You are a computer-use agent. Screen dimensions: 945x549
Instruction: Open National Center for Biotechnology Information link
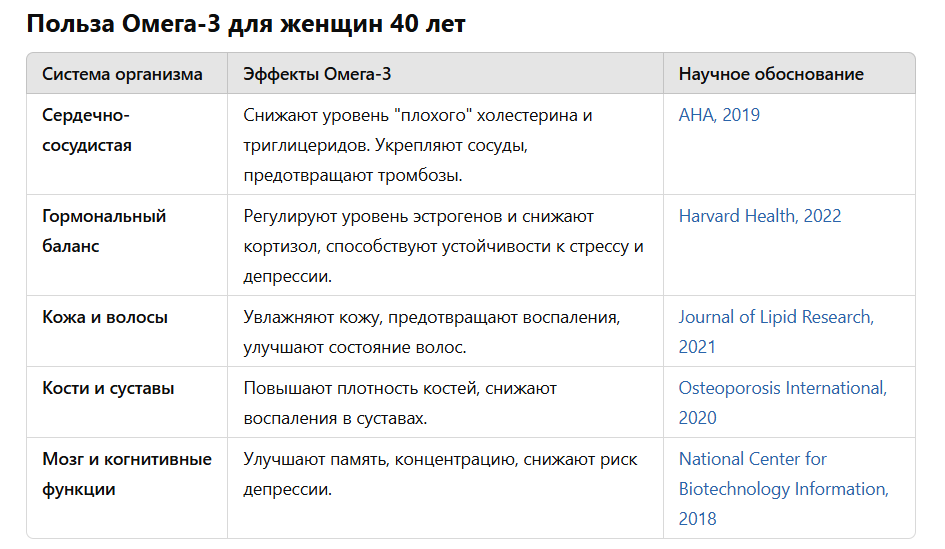click(752, 459)
